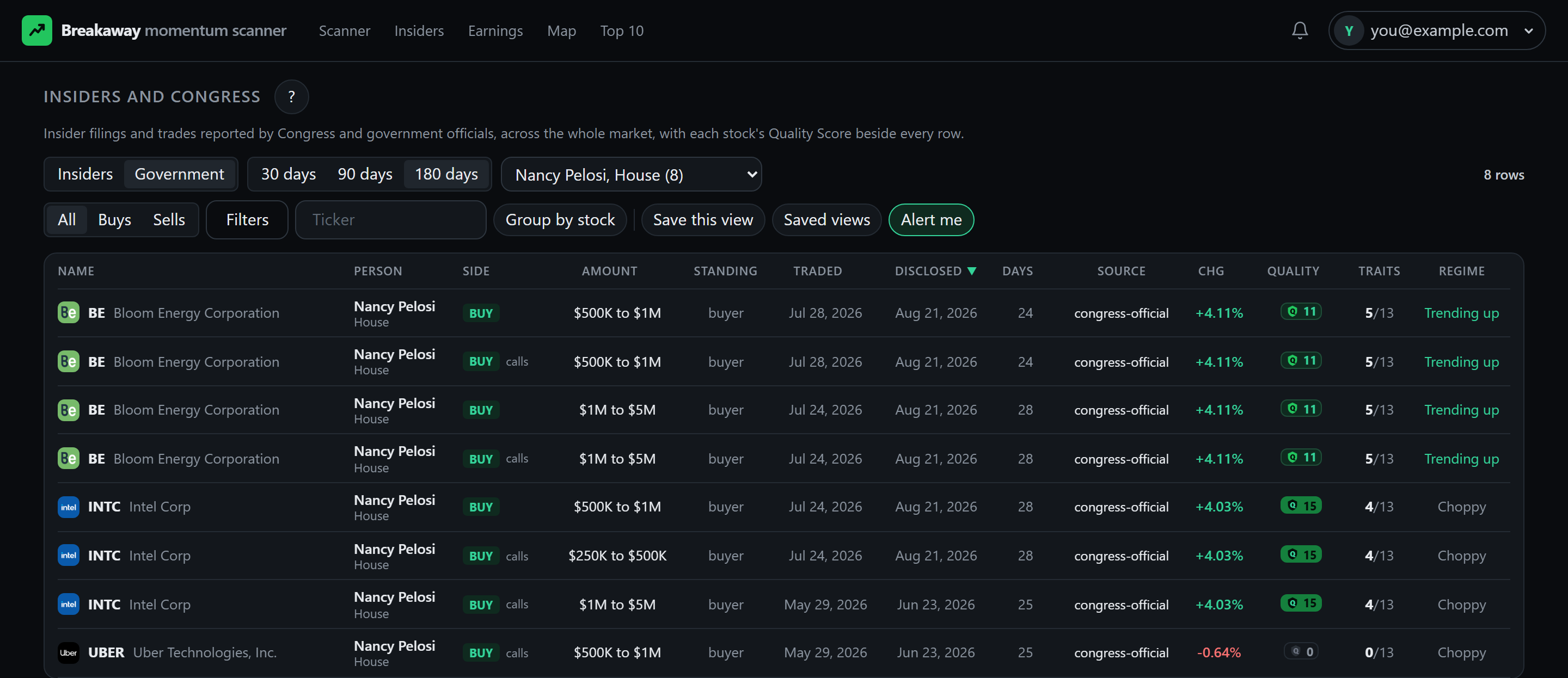Click Save this view
The width and height of the screenshot is (1568, 678).
coord(703,220)
